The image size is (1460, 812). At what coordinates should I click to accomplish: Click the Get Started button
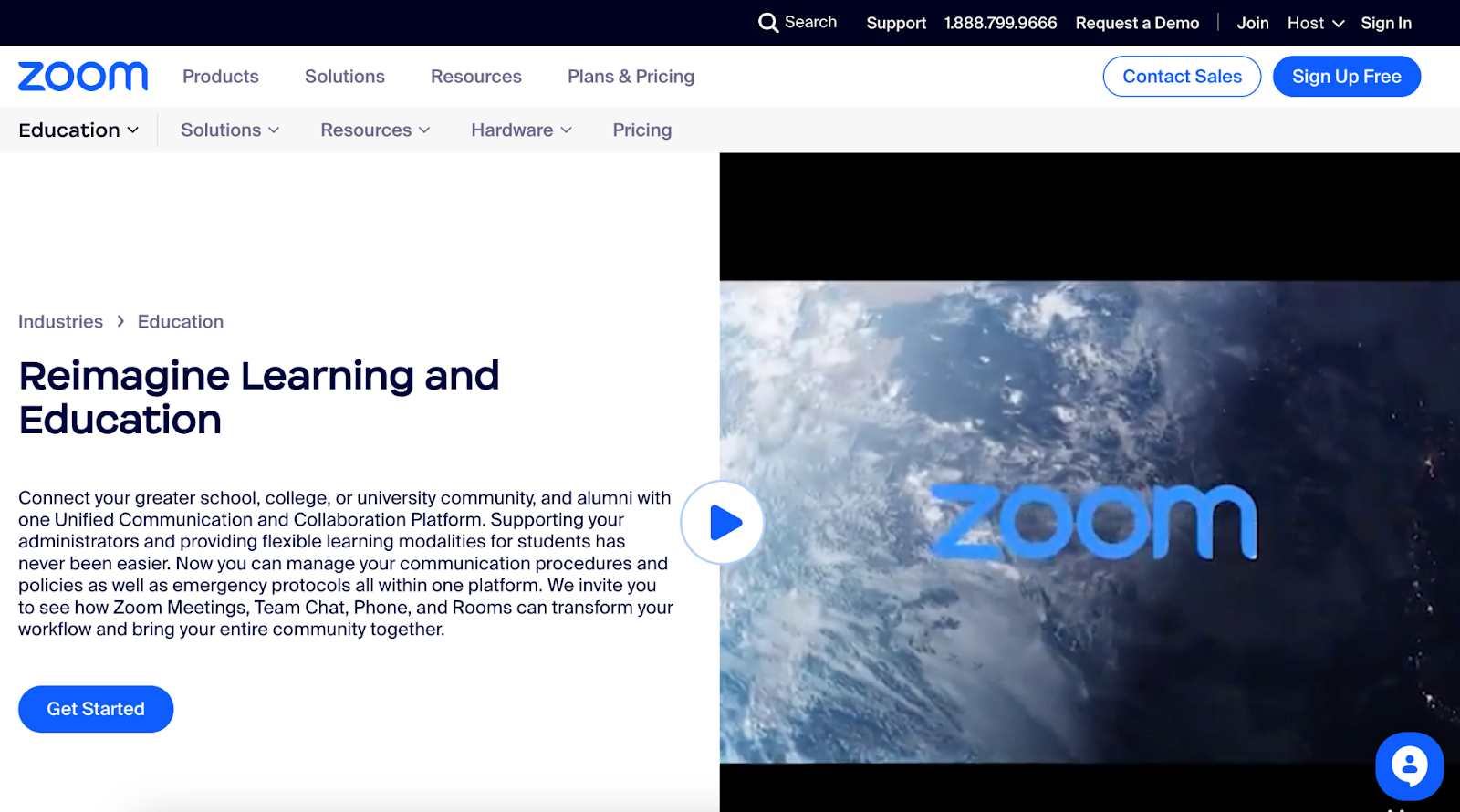pos(96,709)
